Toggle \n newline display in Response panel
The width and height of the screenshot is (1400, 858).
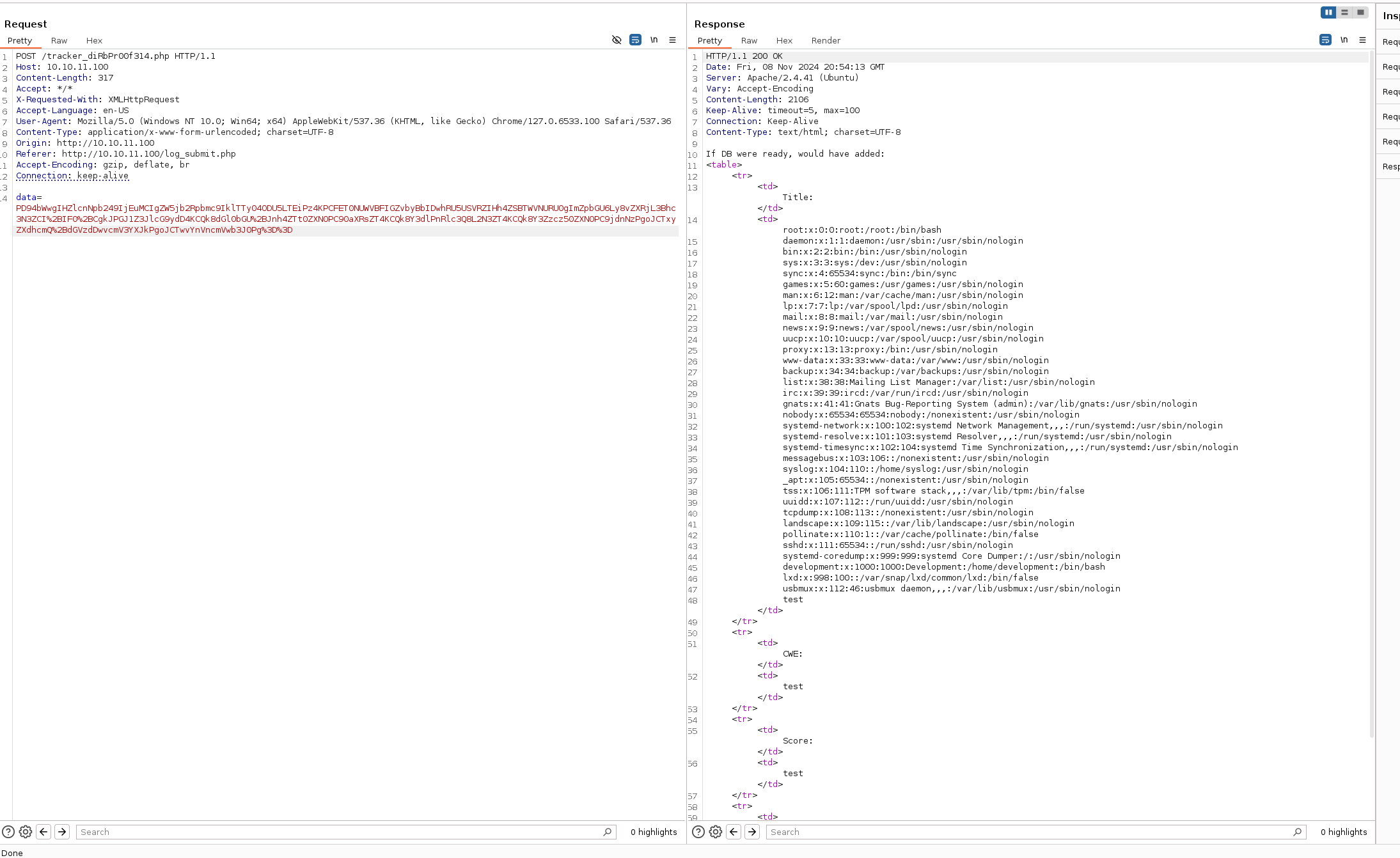point(1344,40)
